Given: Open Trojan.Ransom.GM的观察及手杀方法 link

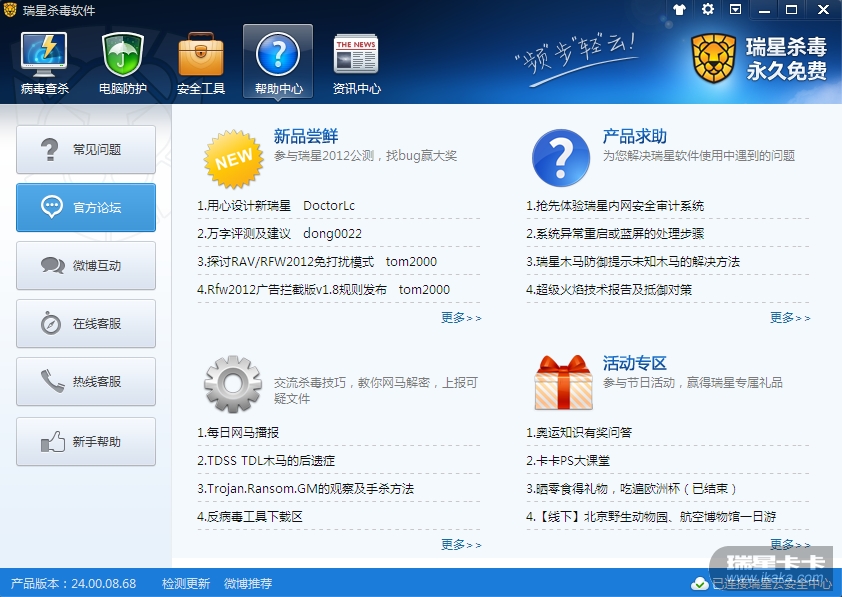Looking at the screenshot, I should pos(306,489).
